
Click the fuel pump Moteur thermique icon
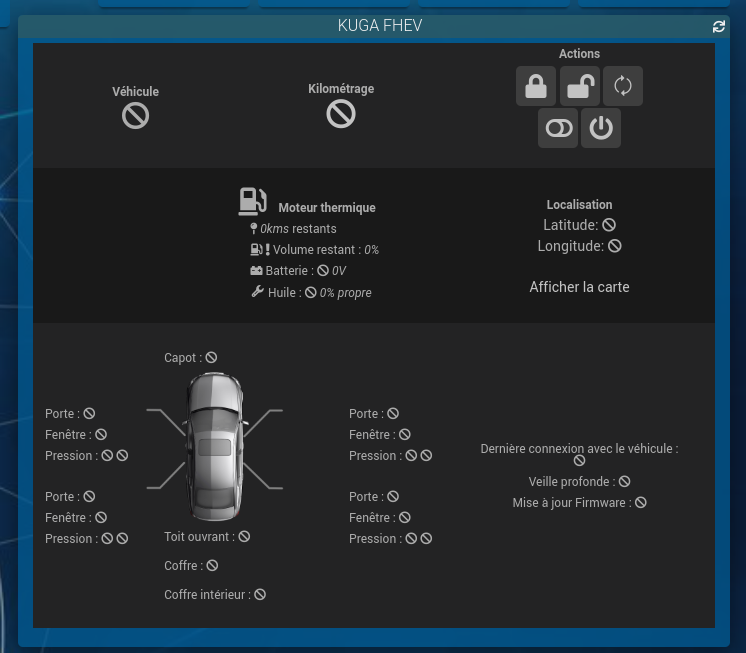pos(253,201)
